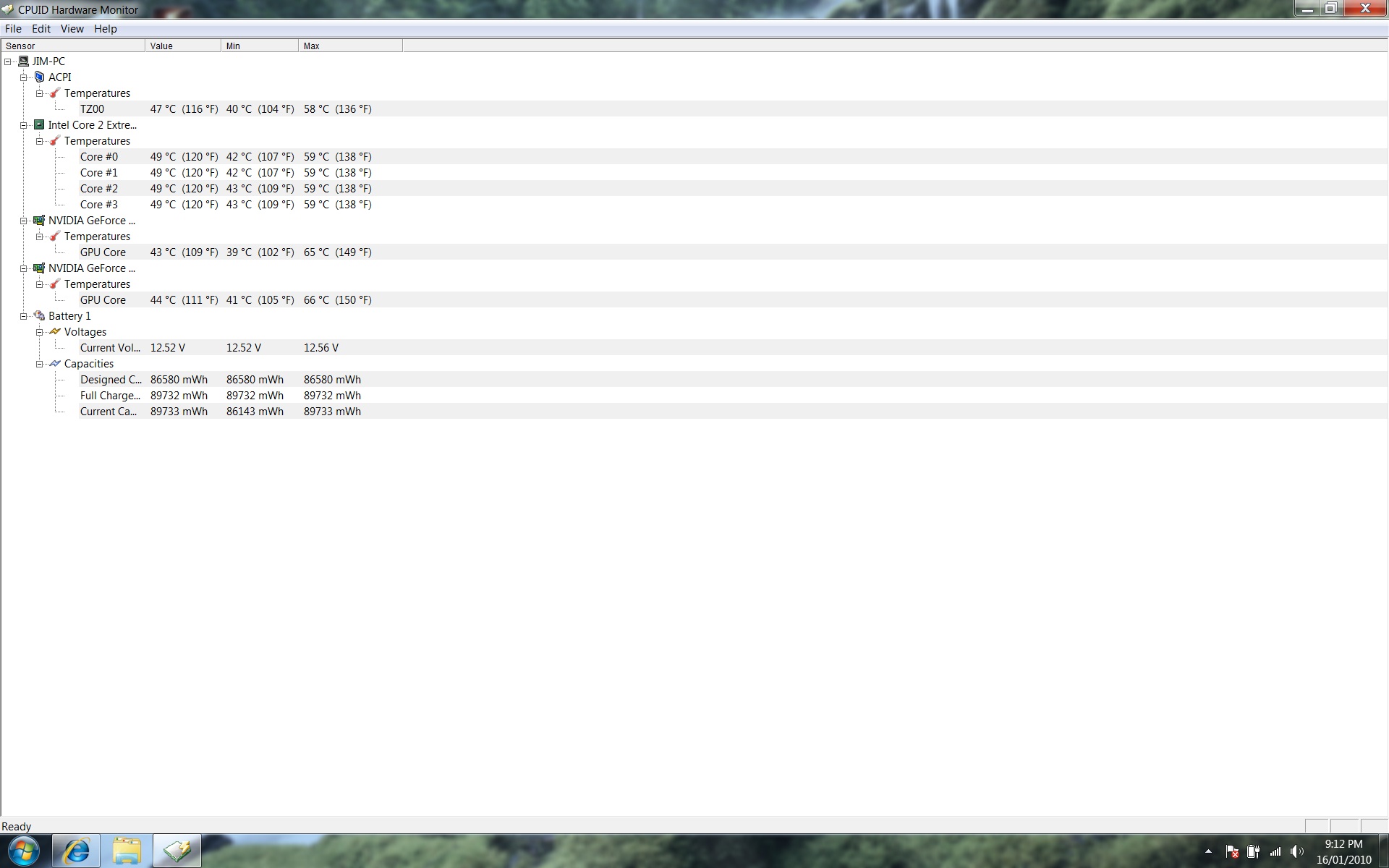Select the Current Voltage row
1389x868 pixels.
[733, 348]
